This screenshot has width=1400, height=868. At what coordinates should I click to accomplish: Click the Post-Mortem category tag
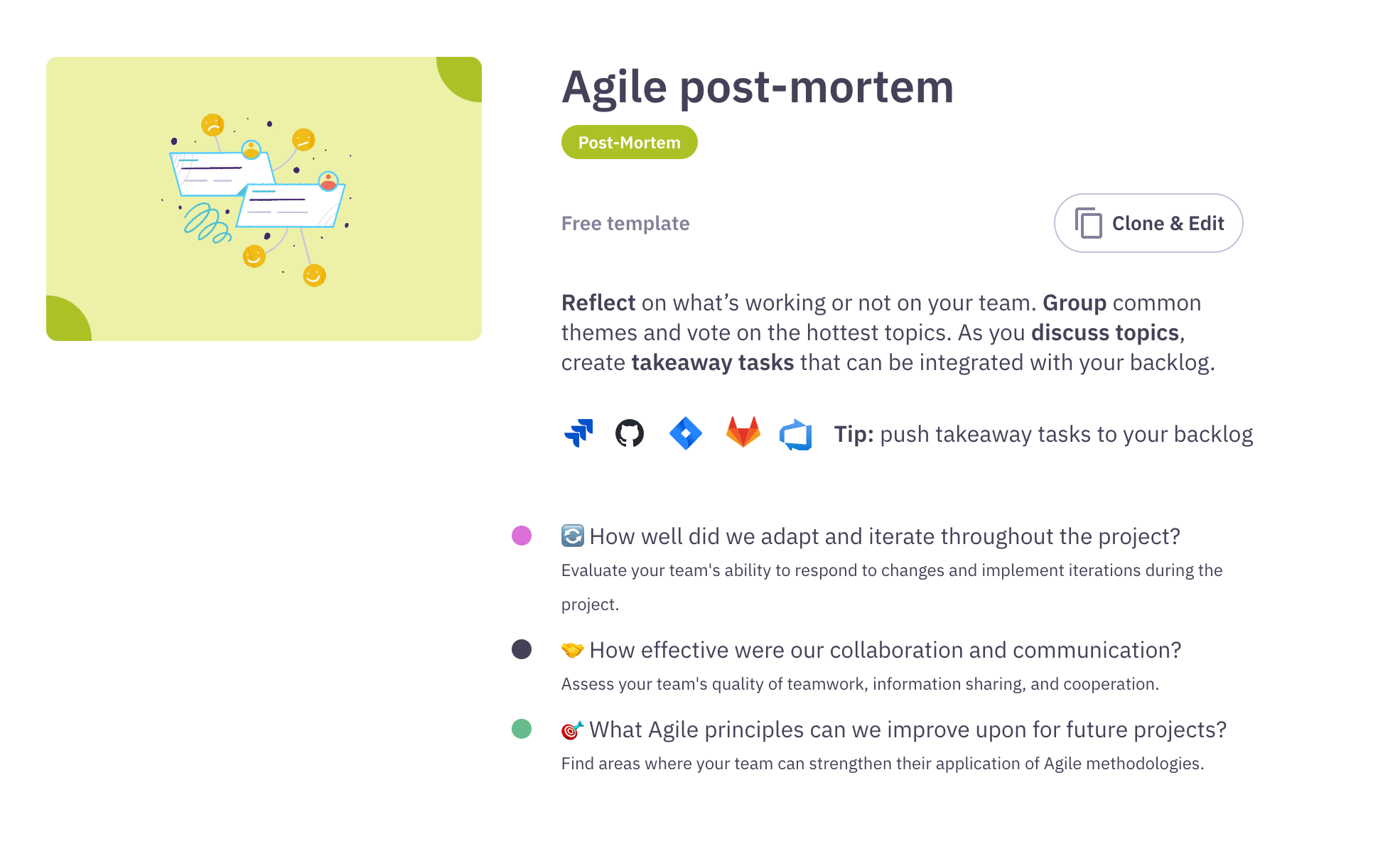(629, 142)
